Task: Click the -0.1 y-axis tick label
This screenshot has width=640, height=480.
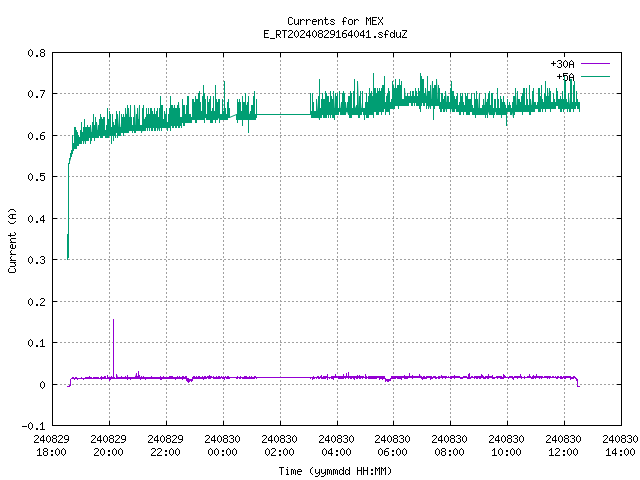Action: tap(33, 426)
